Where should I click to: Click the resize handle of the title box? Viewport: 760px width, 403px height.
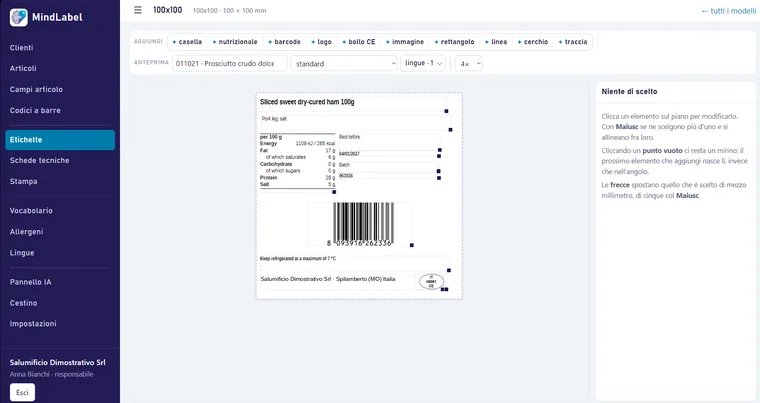coord(446,111)
